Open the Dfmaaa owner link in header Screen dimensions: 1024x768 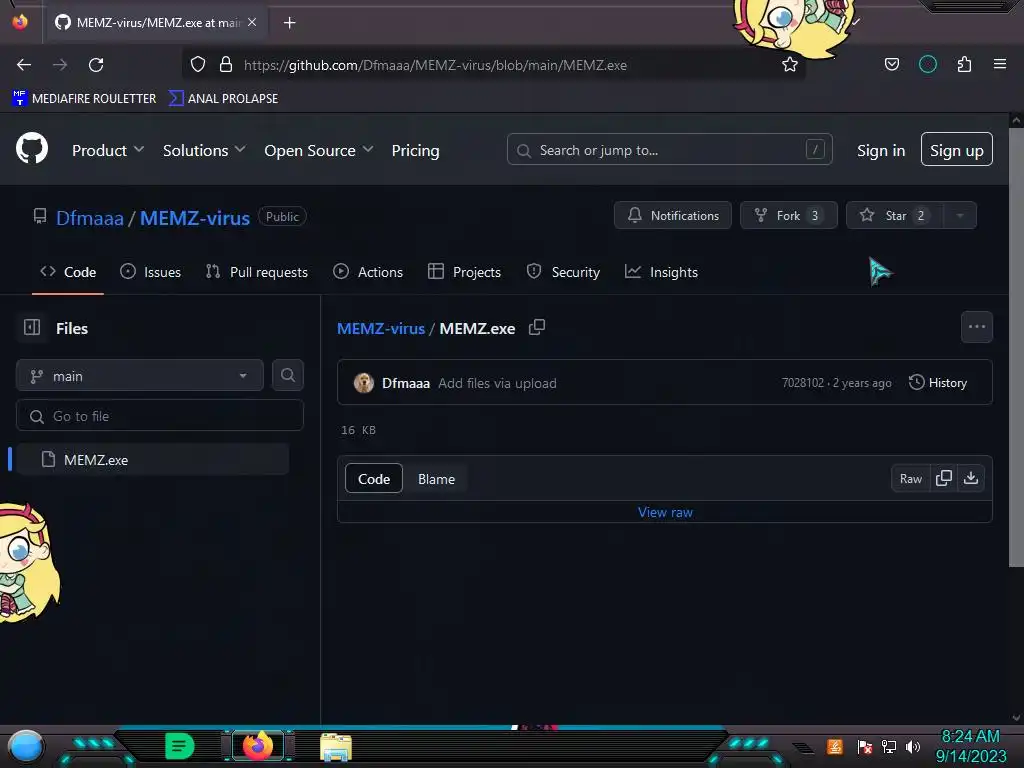[x=89, y=217]
